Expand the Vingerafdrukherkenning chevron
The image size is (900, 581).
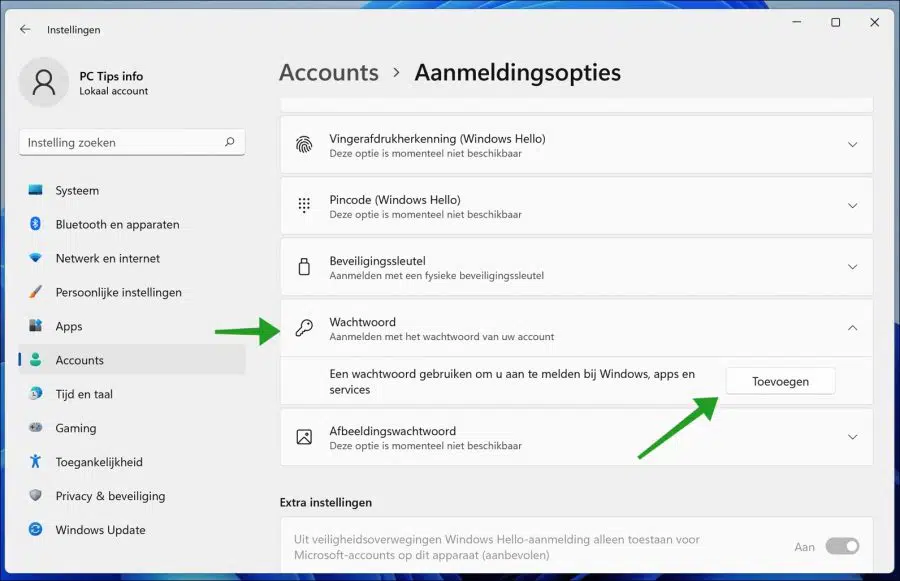pos(852,145)
